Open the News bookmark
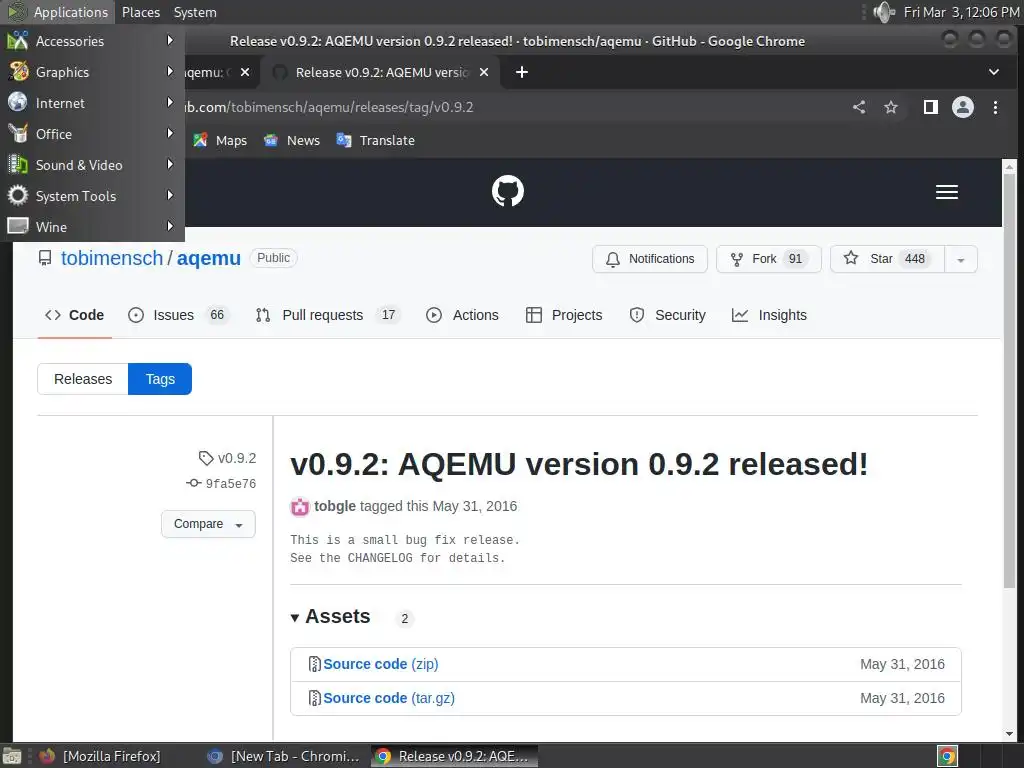Screen dimensions: 1024x768 tap(291, 140)
